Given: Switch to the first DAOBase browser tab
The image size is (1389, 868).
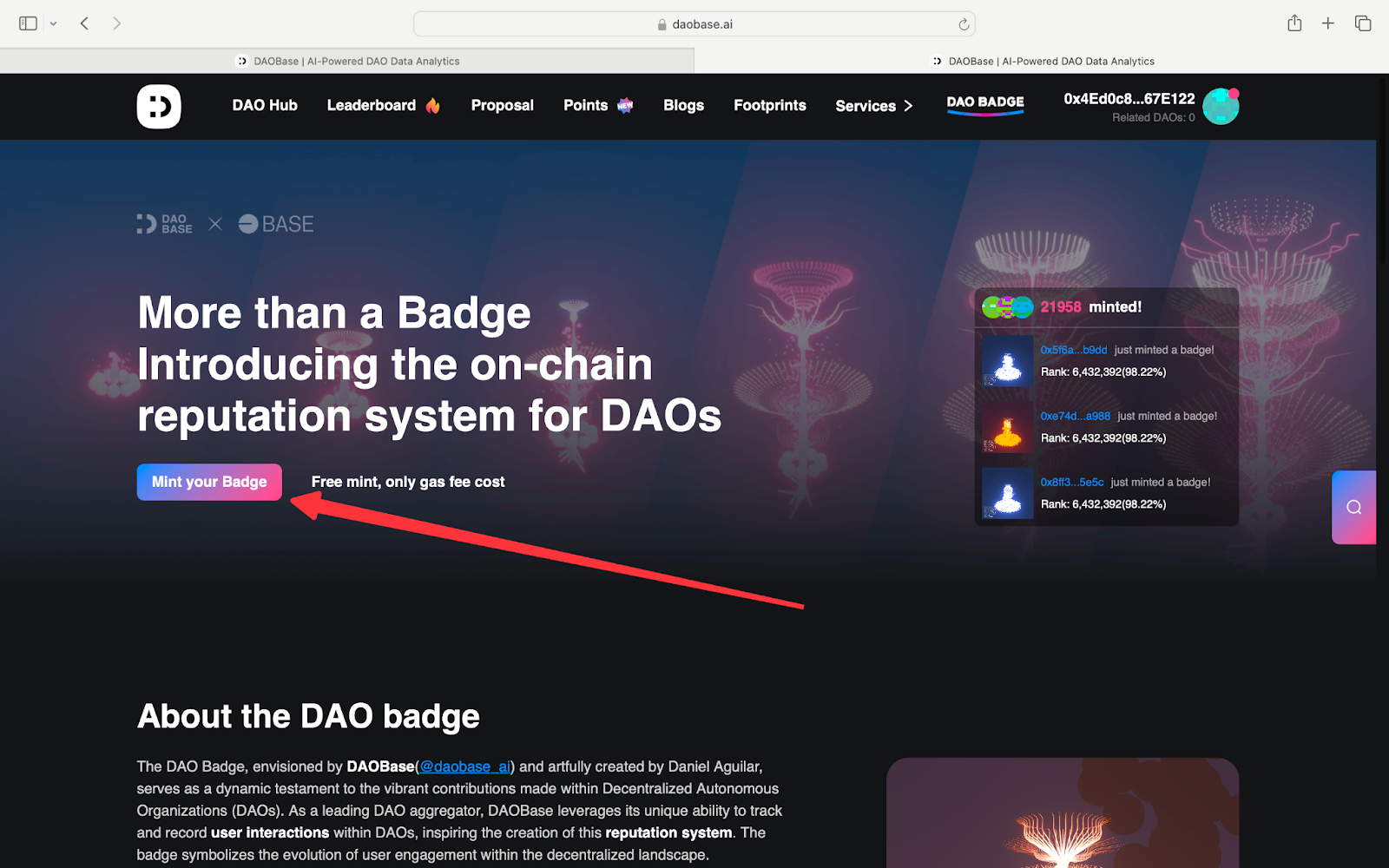Looking at the screenshot, I should (x=347, y=61).
